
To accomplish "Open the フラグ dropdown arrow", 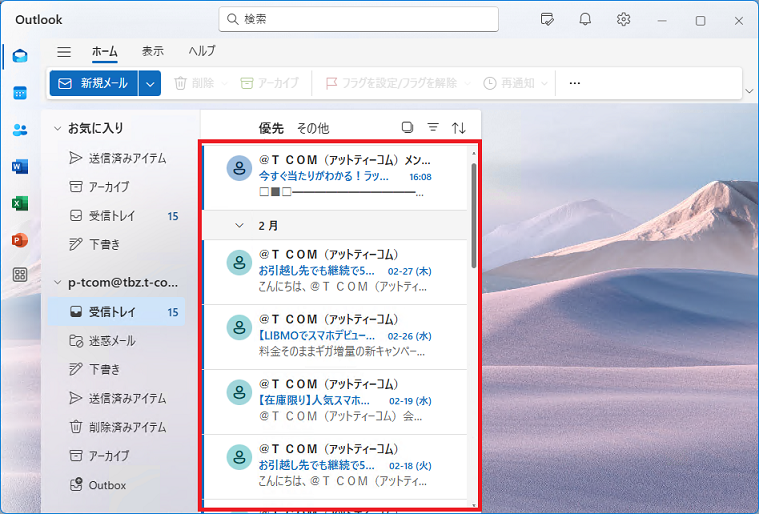I will click(x=467, y=83).
